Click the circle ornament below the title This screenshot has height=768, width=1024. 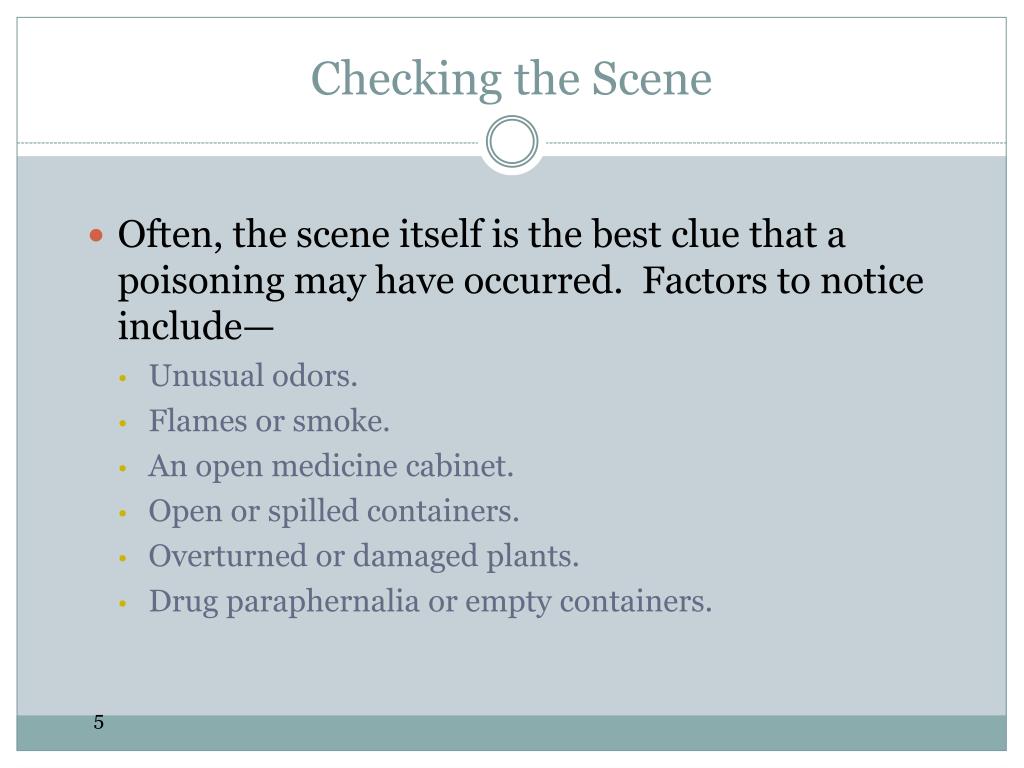[512, 142]
